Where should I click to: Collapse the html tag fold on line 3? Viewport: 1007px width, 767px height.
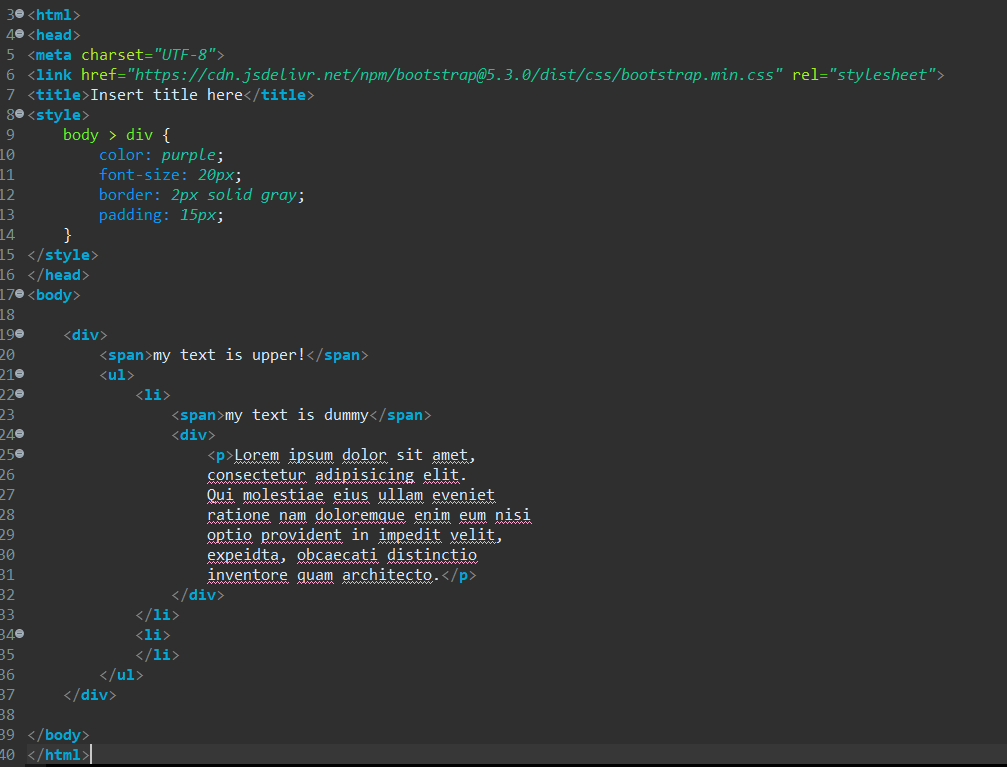(x=20, y=13)
